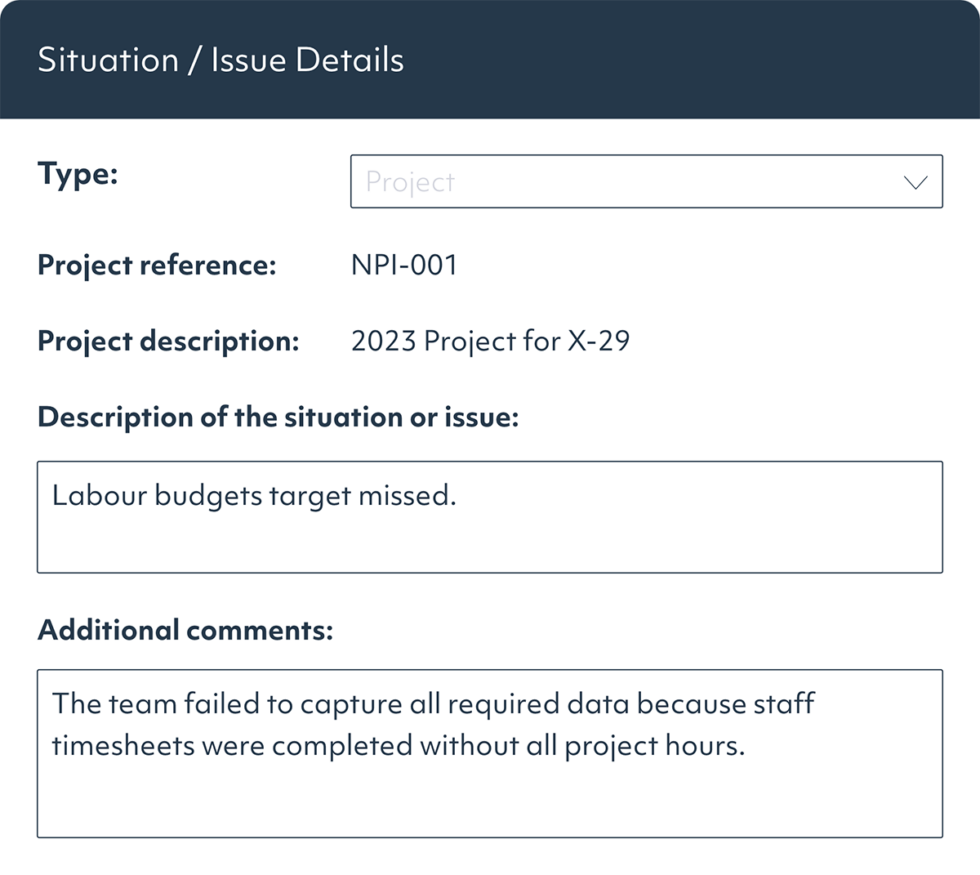Click the 'Situation / Issue Details' header title
980x875 pixels.
(x=221, y=60)
